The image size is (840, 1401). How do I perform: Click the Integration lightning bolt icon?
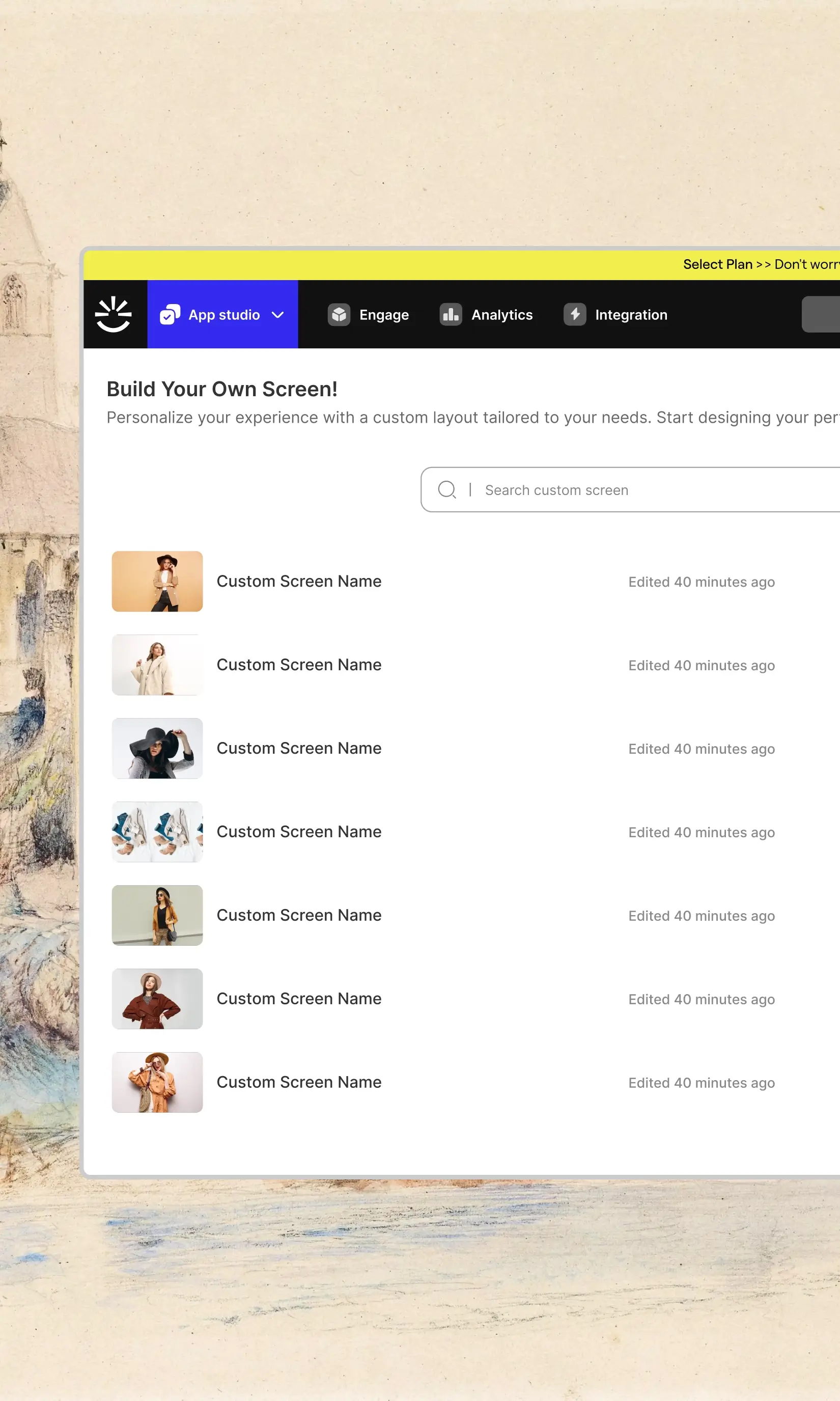coord(575,314)
